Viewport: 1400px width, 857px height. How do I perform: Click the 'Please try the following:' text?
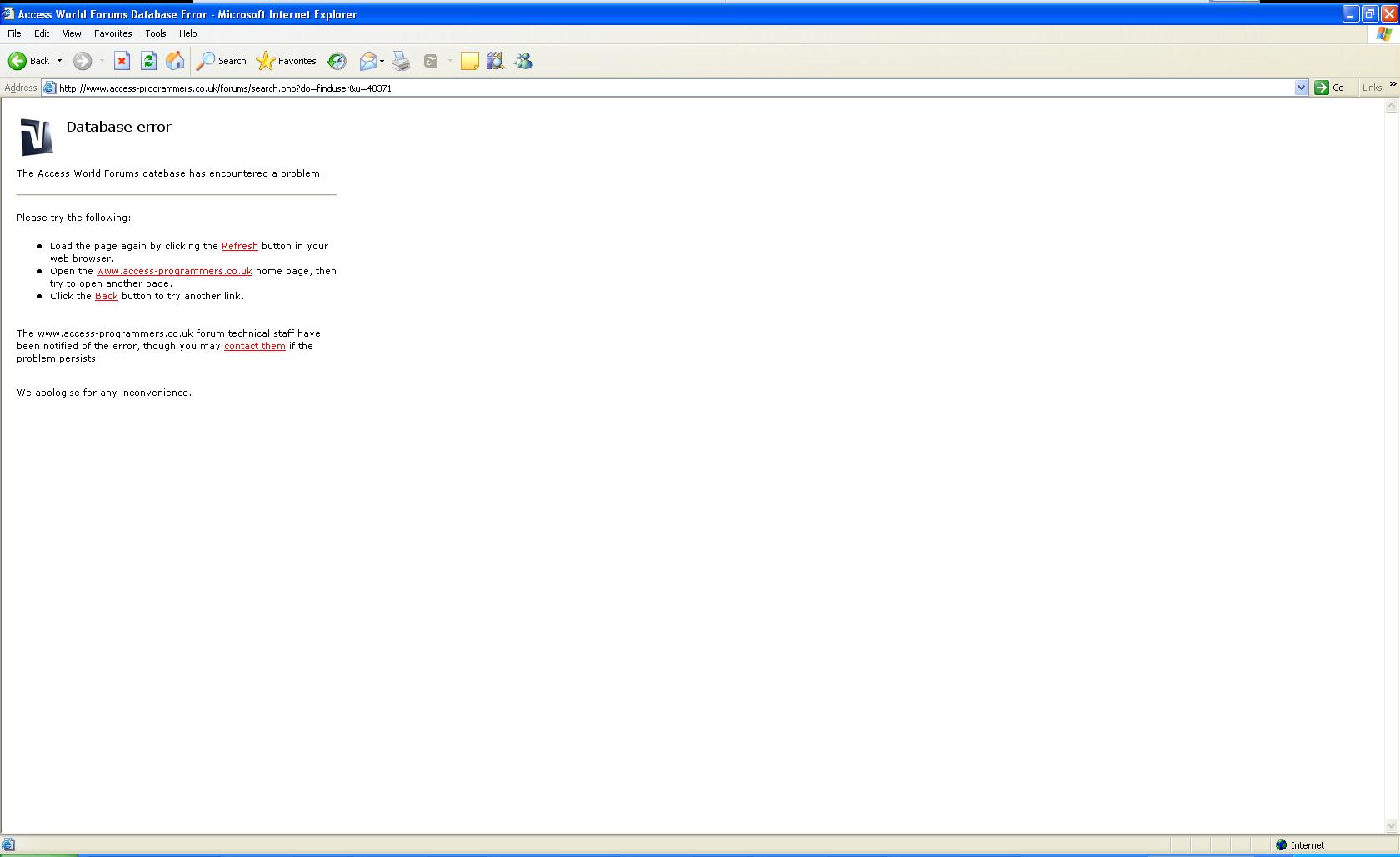click(x=74, y=218)
